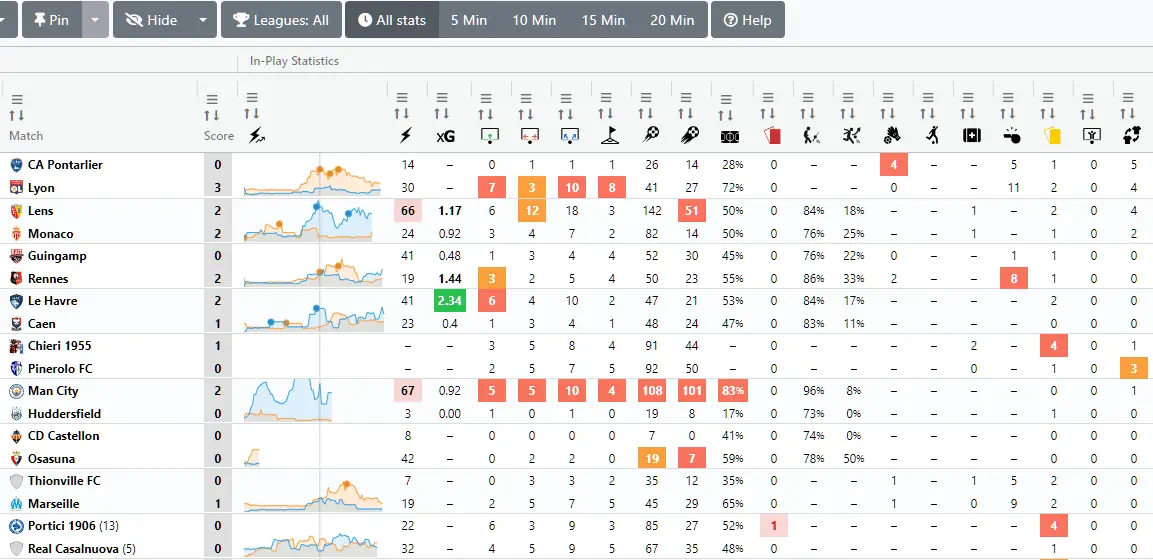Click the green 2.34 xG cell
Viewport: 1153px width, 560px height.
tap(448, 301)
